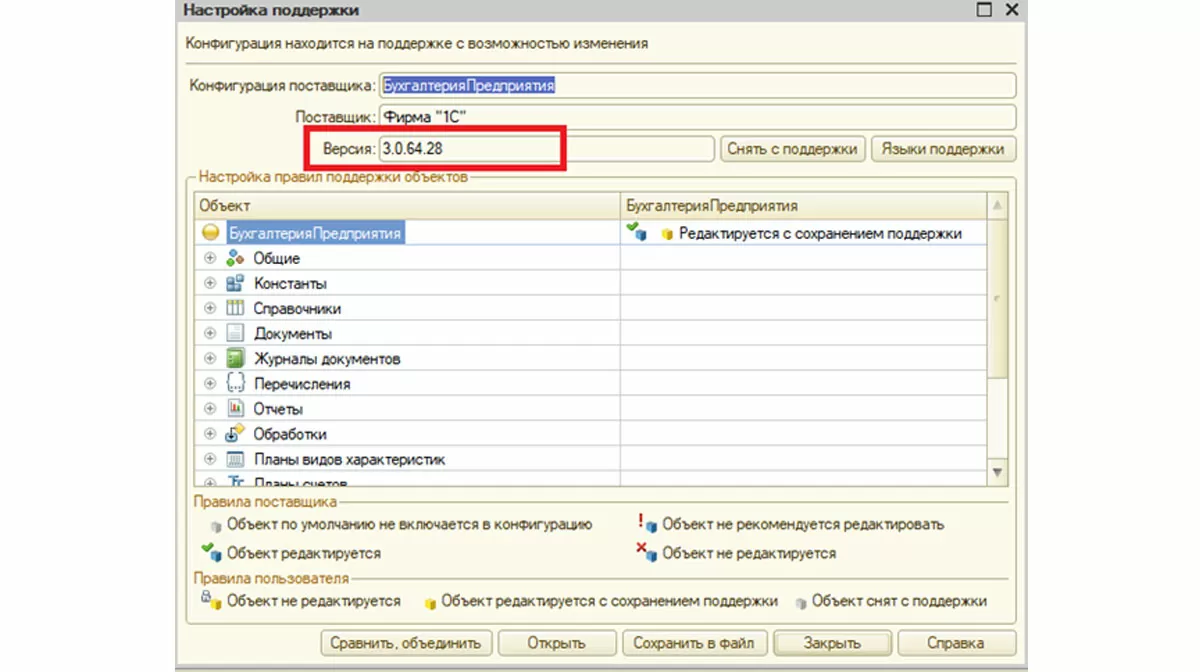Expand the Общие node

[210, 258]
